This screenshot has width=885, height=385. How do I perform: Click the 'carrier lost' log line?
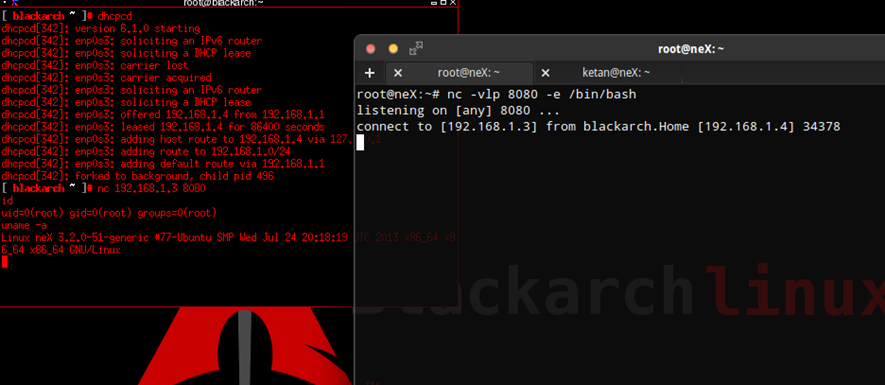[x=95, y=65]
